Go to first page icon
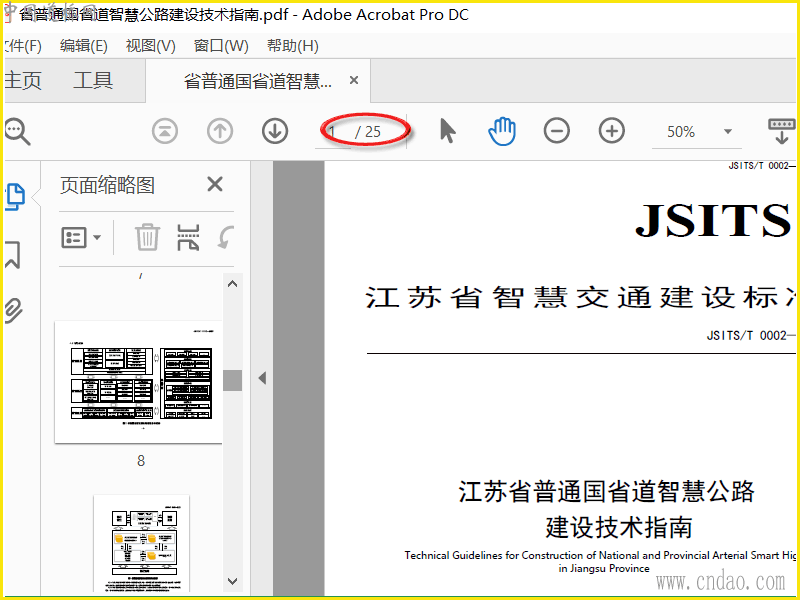This screenshot has height=600, width=800. (165, 131)
